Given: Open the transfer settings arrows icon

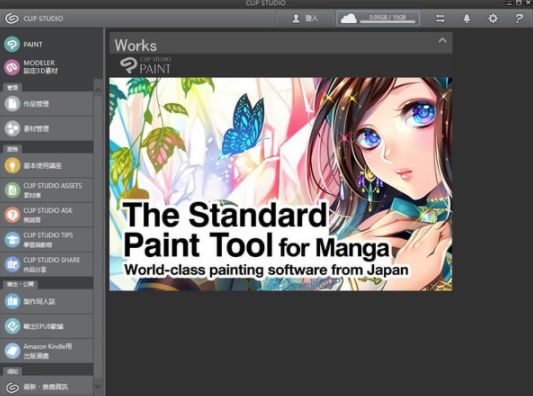Looking at the screenshot, I should [x=440, y=18].
